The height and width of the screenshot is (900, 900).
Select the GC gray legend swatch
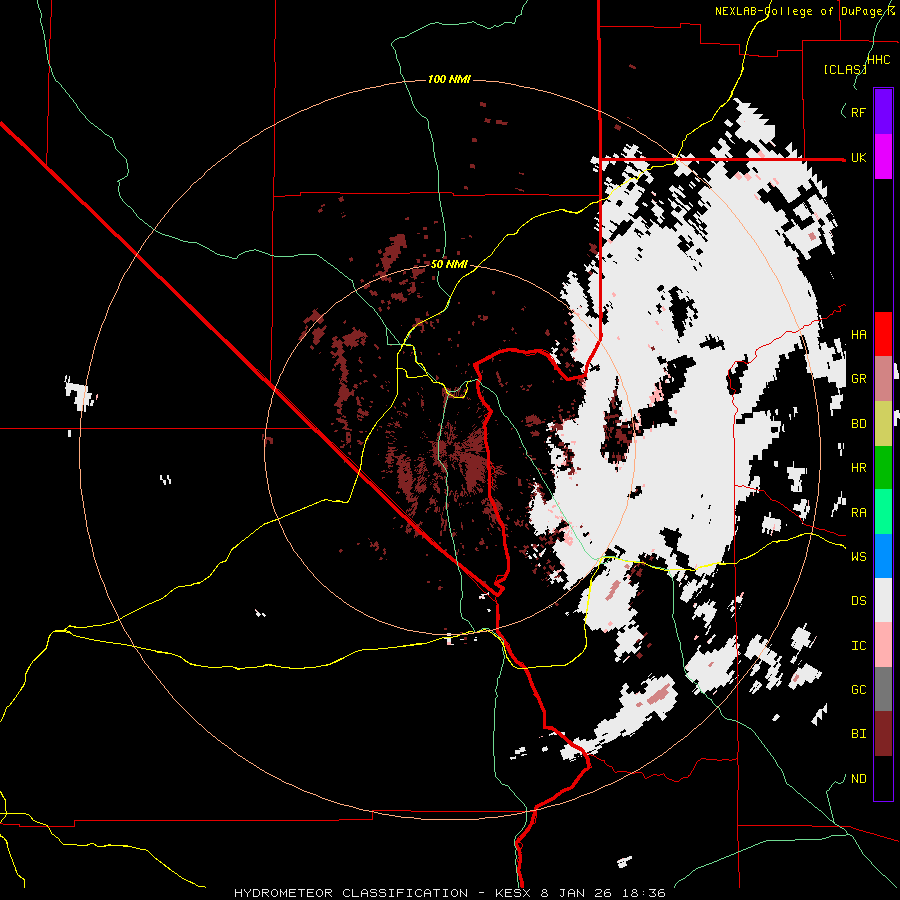tap(883, 689)
